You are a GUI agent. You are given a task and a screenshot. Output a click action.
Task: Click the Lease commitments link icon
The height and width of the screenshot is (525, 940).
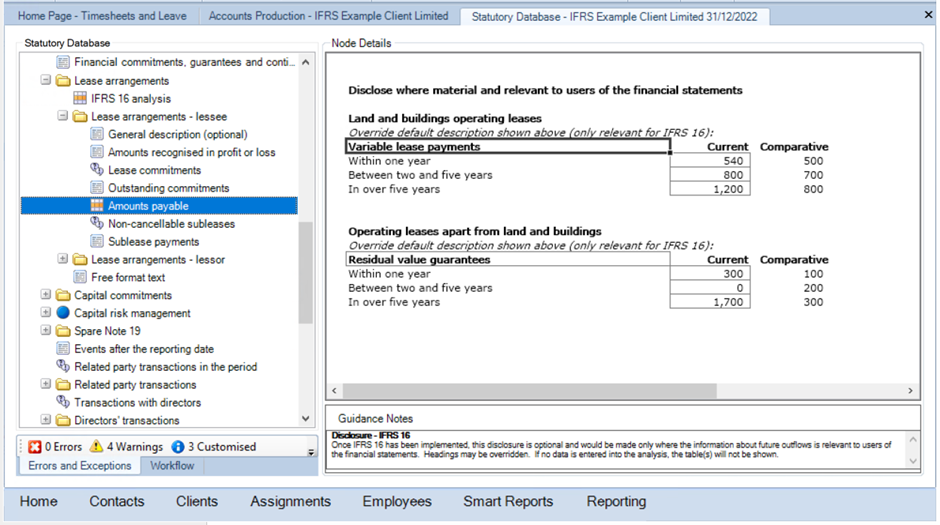(x=97, y=170)
